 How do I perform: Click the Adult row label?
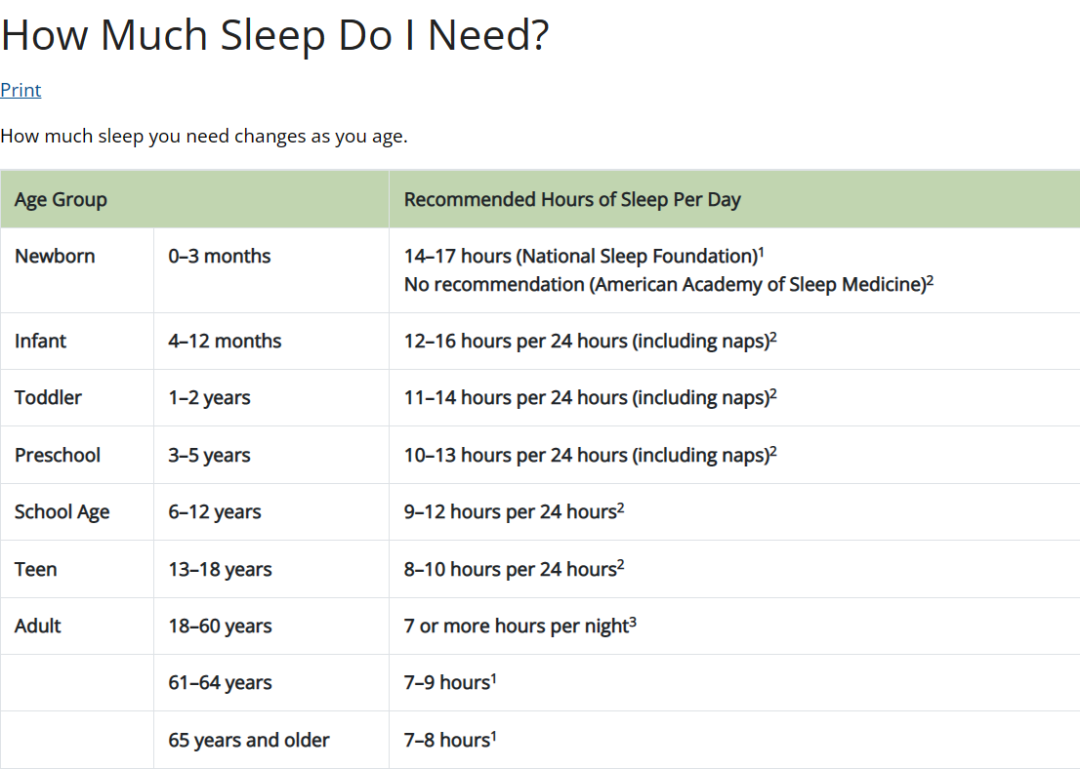(38, 626)
